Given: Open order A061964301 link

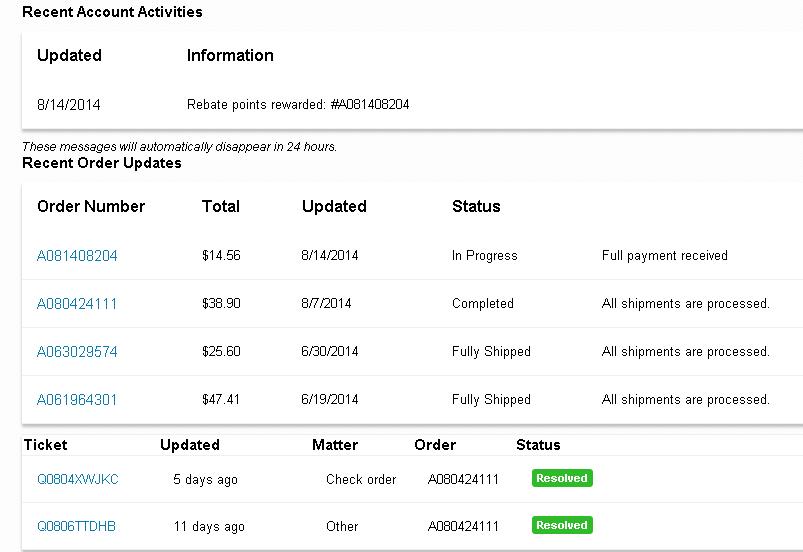Looking at the screenshot, I should pyautogui.click(x=77, y=400).
